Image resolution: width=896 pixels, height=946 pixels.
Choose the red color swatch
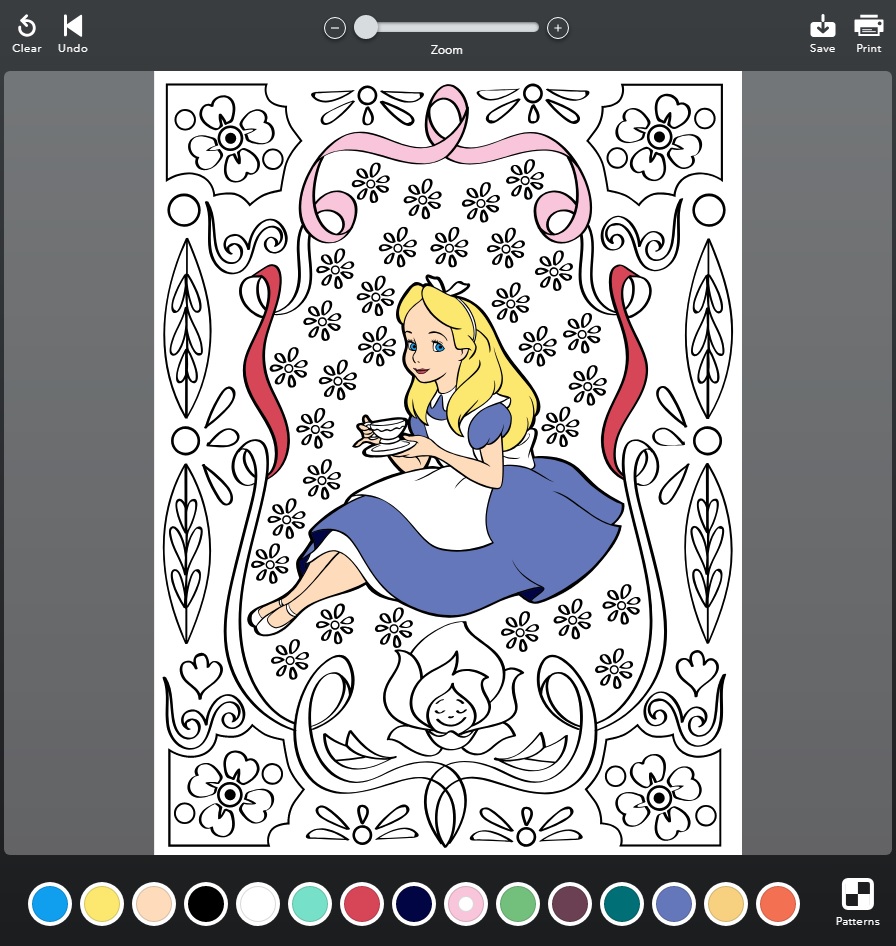[361, 904]
